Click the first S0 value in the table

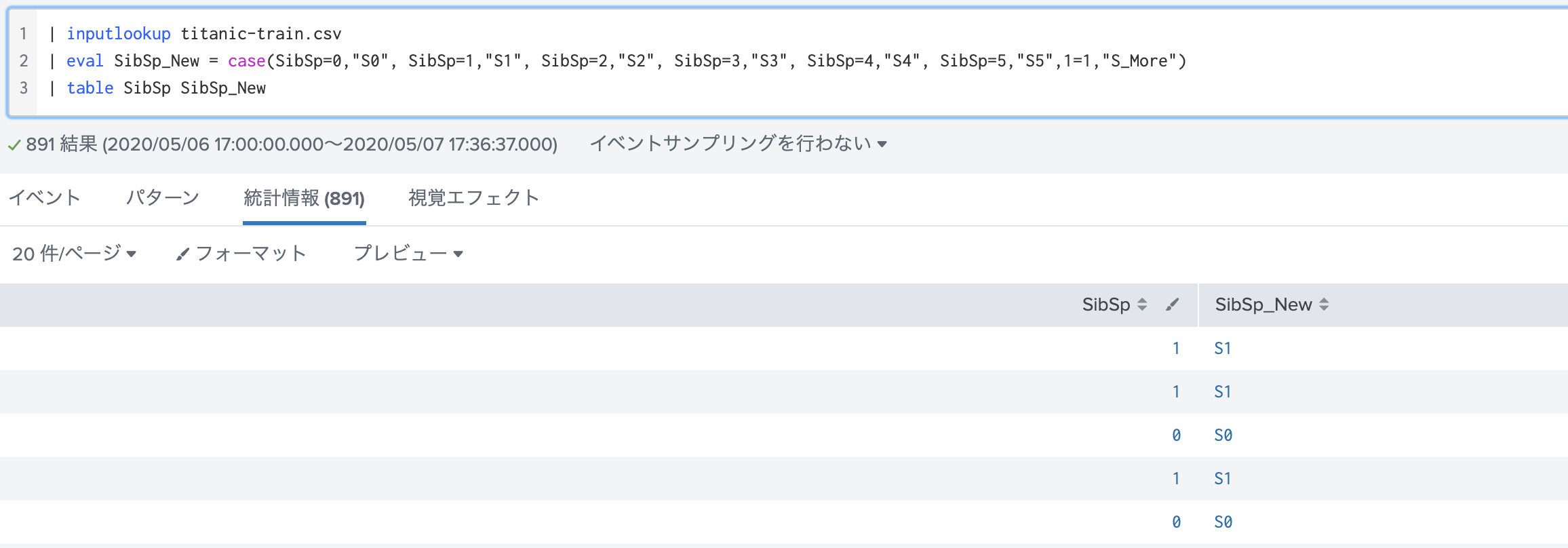click(1223, 435)
